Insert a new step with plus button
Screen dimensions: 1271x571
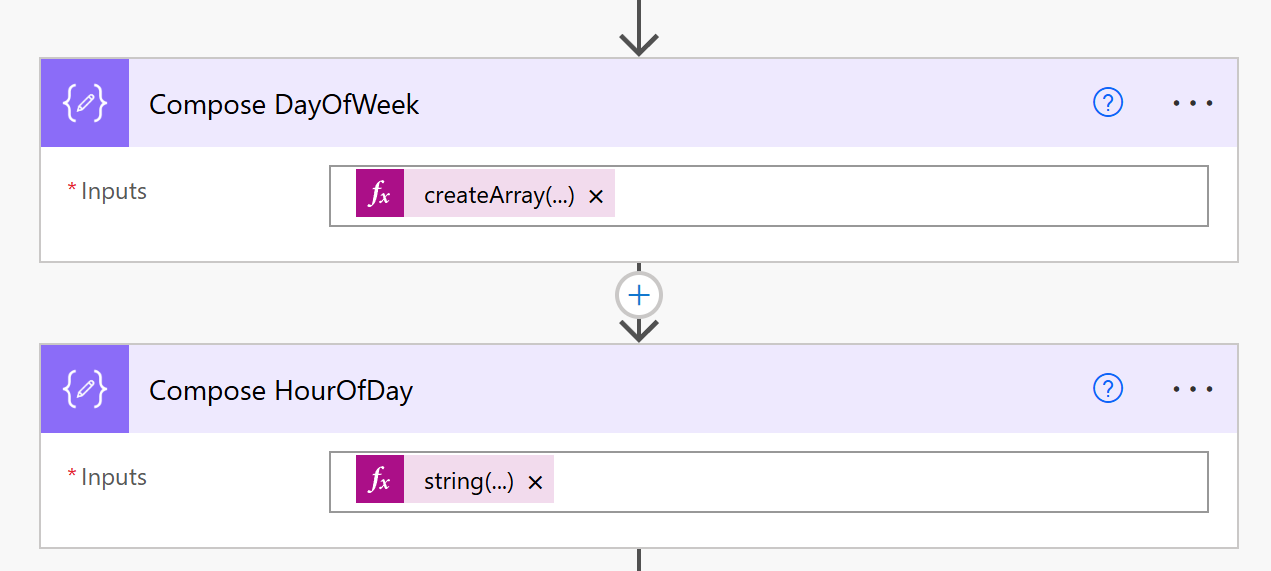pyautogui.click(x=639, y=296)
